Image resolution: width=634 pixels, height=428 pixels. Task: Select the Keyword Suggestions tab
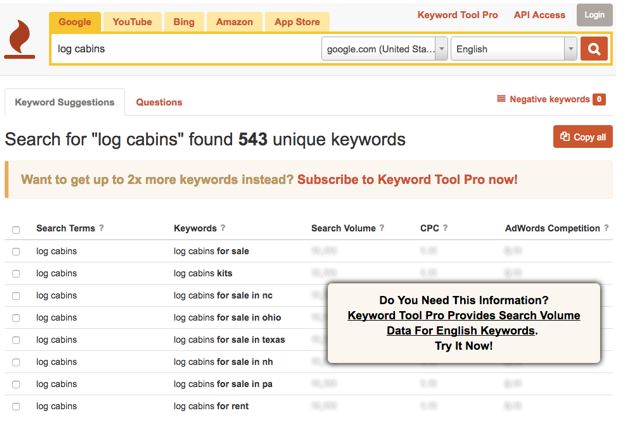coord(65,102)
